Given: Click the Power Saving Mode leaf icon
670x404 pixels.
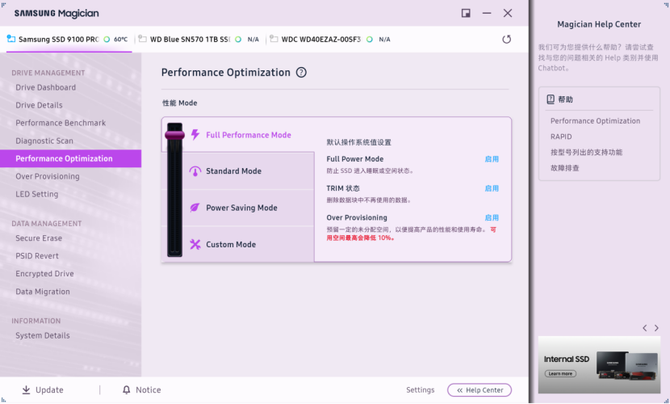Looking at the screenshot, I should (195, 208).
